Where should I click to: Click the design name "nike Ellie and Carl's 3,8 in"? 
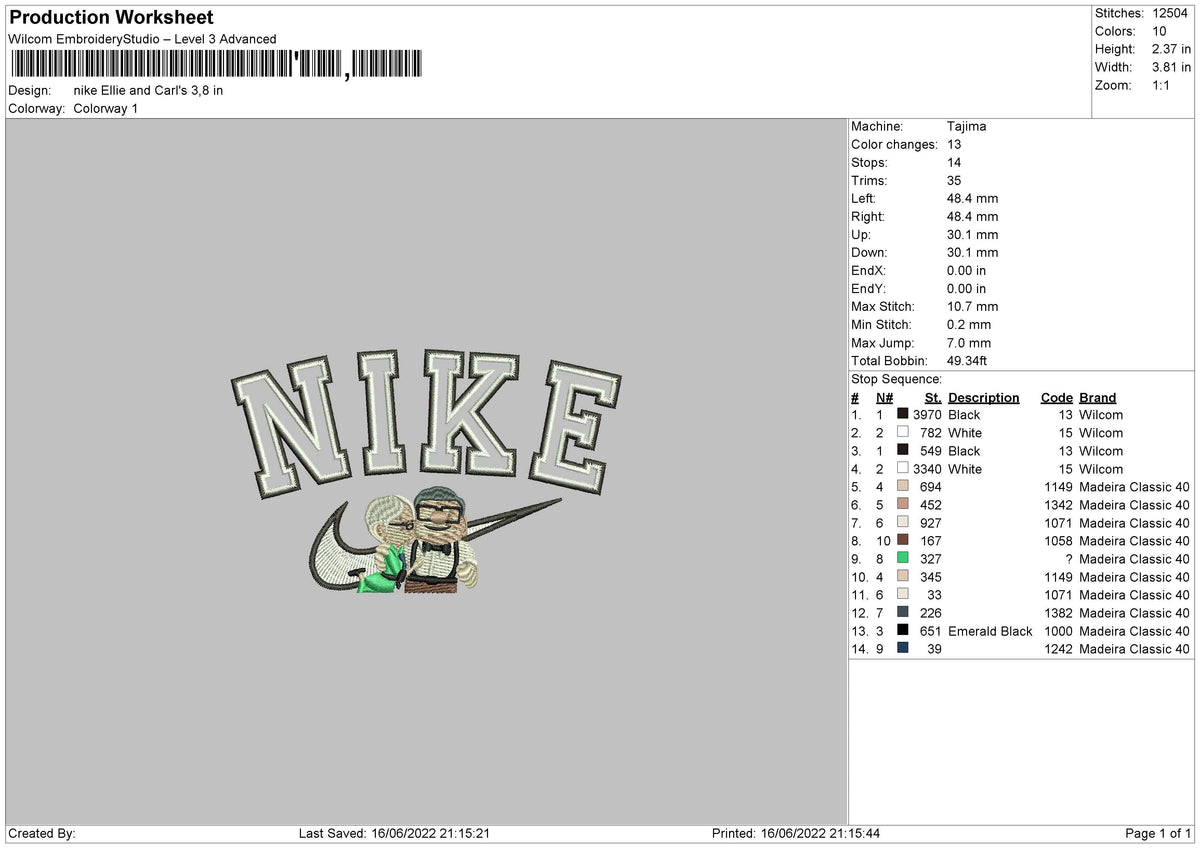coord(148,90)
